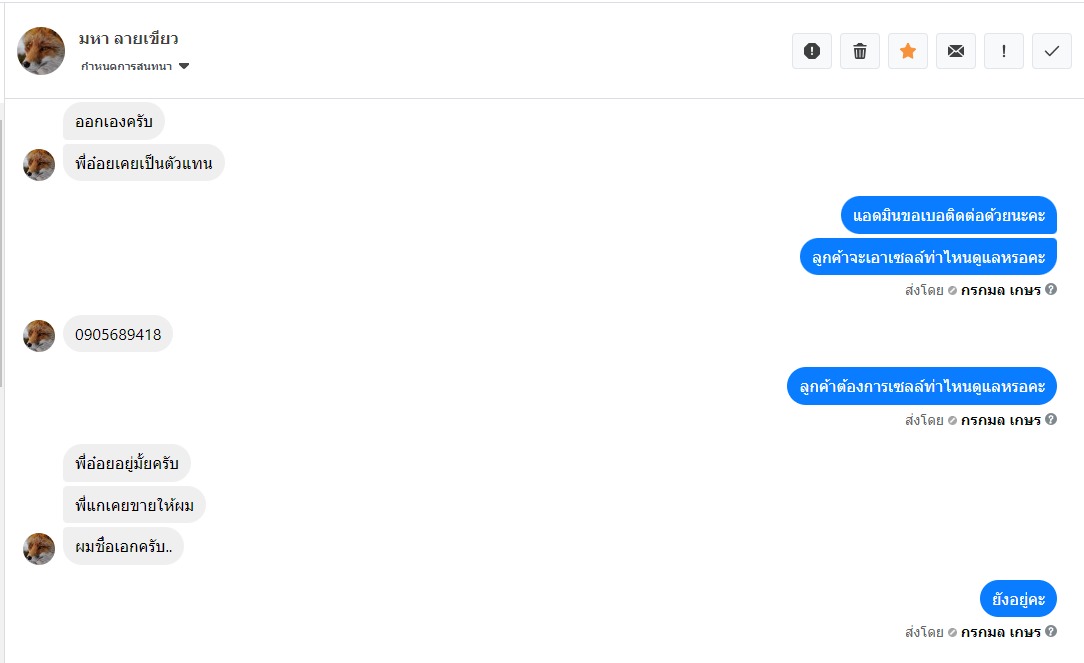This screenshot has height=663, width=1084.
Task: Click avatar beside ผมชื่อเอกครับ.. message
Action: [39, 548]
